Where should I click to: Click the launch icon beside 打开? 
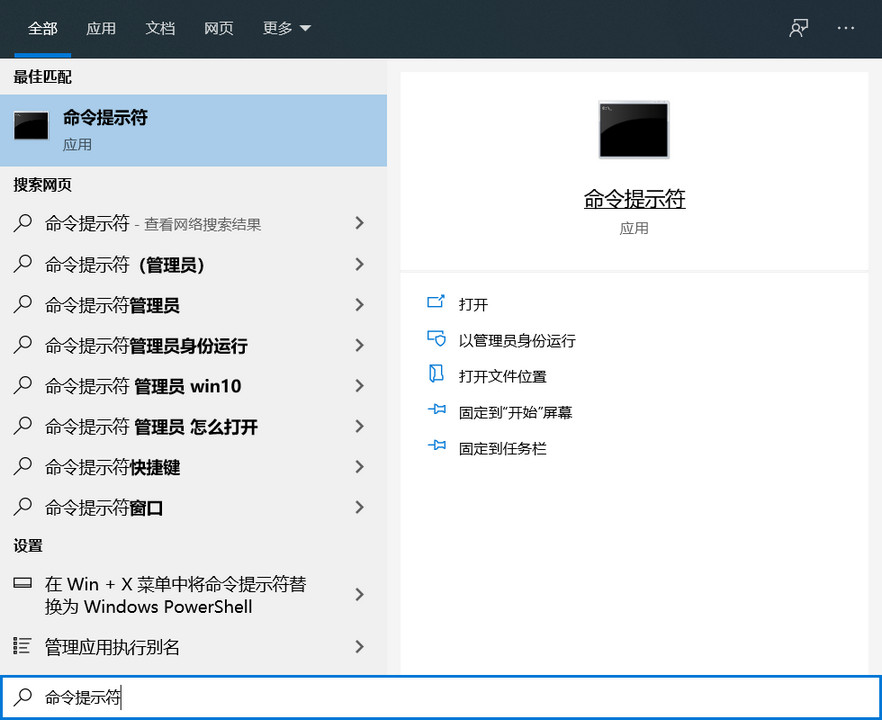coord(436,303)
